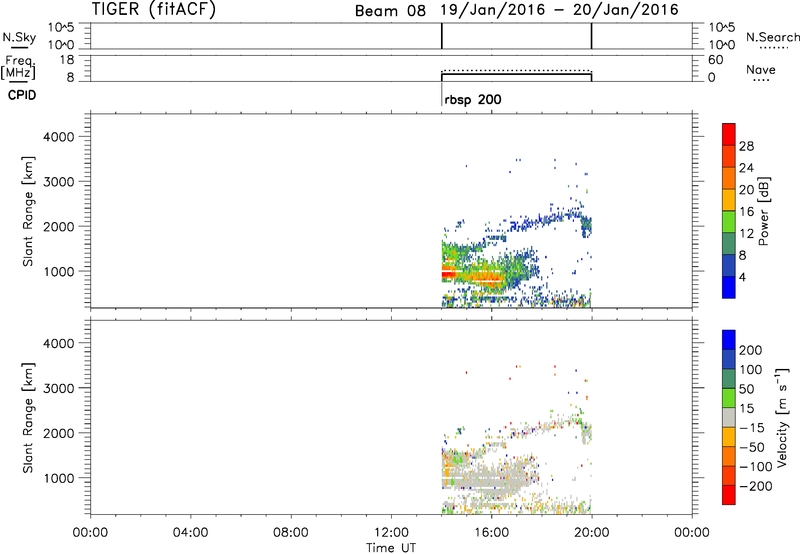Click the 20:00 time axis label
Image resolution: width=800 pixels, height=554 pixels.
click(x=591, y=533)
